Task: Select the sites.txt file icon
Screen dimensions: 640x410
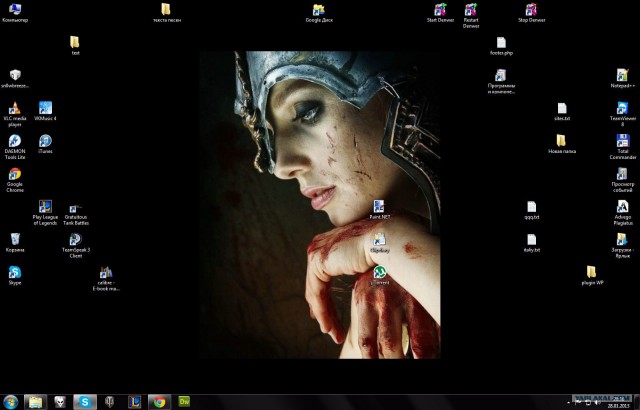Action: pos(561,109)
